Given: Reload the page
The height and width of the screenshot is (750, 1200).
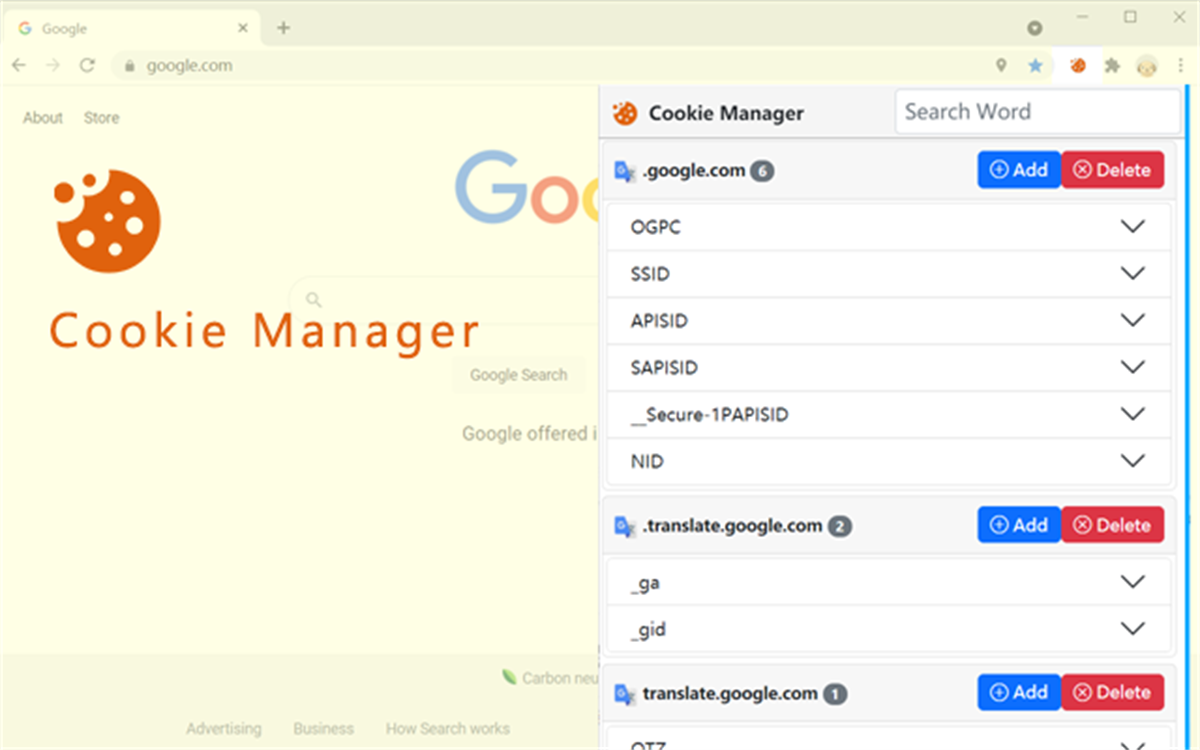Looking at the screenshot, I should pyautogui.click(x=87, y=66).
